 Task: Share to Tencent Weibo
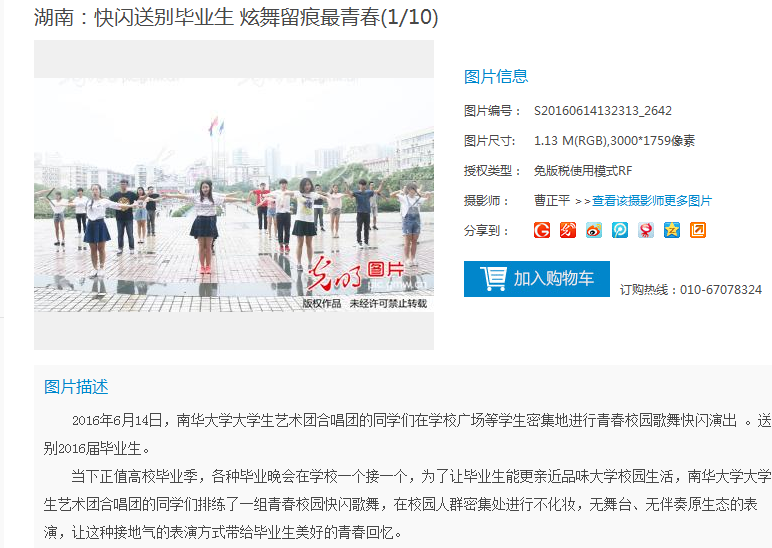pyautogui.click(x=620, y=230)
